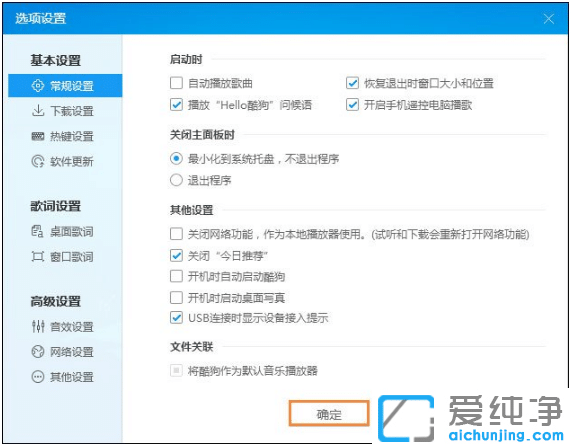The height and width of the screenshot is (448, 572).
Task: Click the keyboard icon beside 热键设置
Action: (x=38, y=136)
